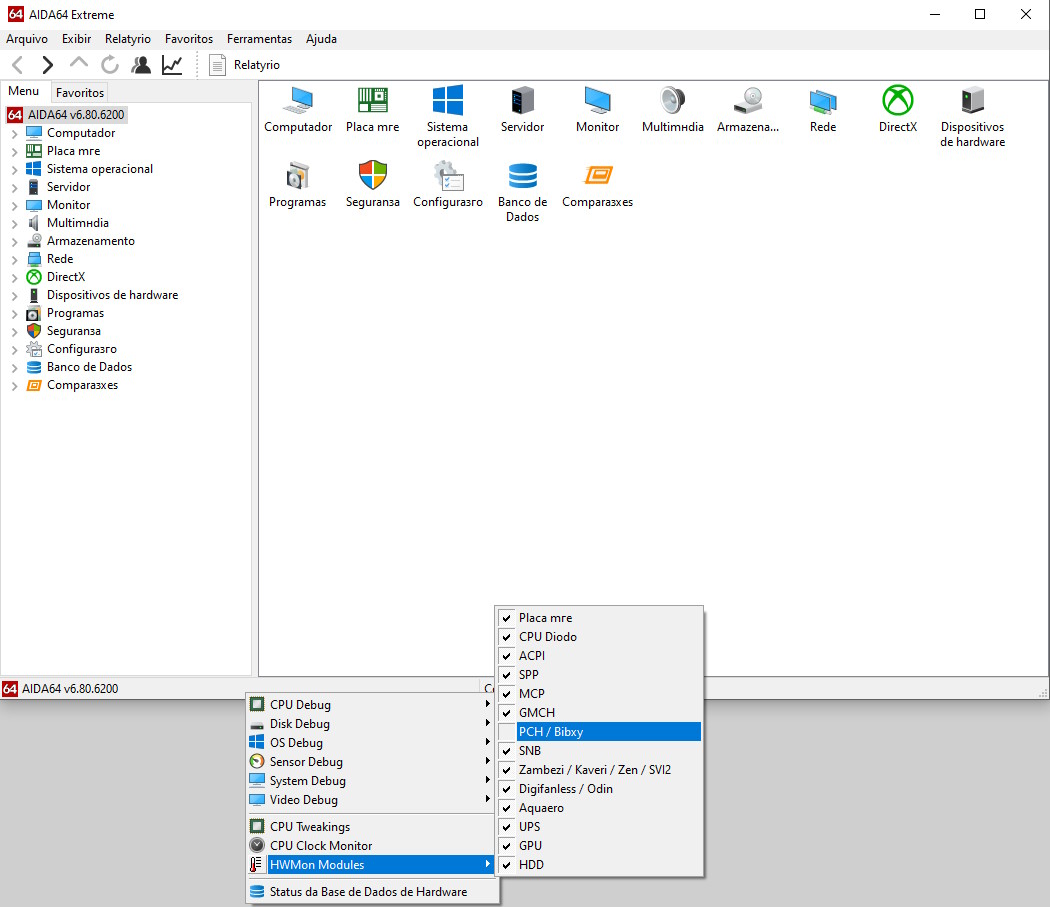Viewport: 1050px width, 907px height.
Task: Open the Multimнdia speaker icon in main panel
Action: click(672, 100)
